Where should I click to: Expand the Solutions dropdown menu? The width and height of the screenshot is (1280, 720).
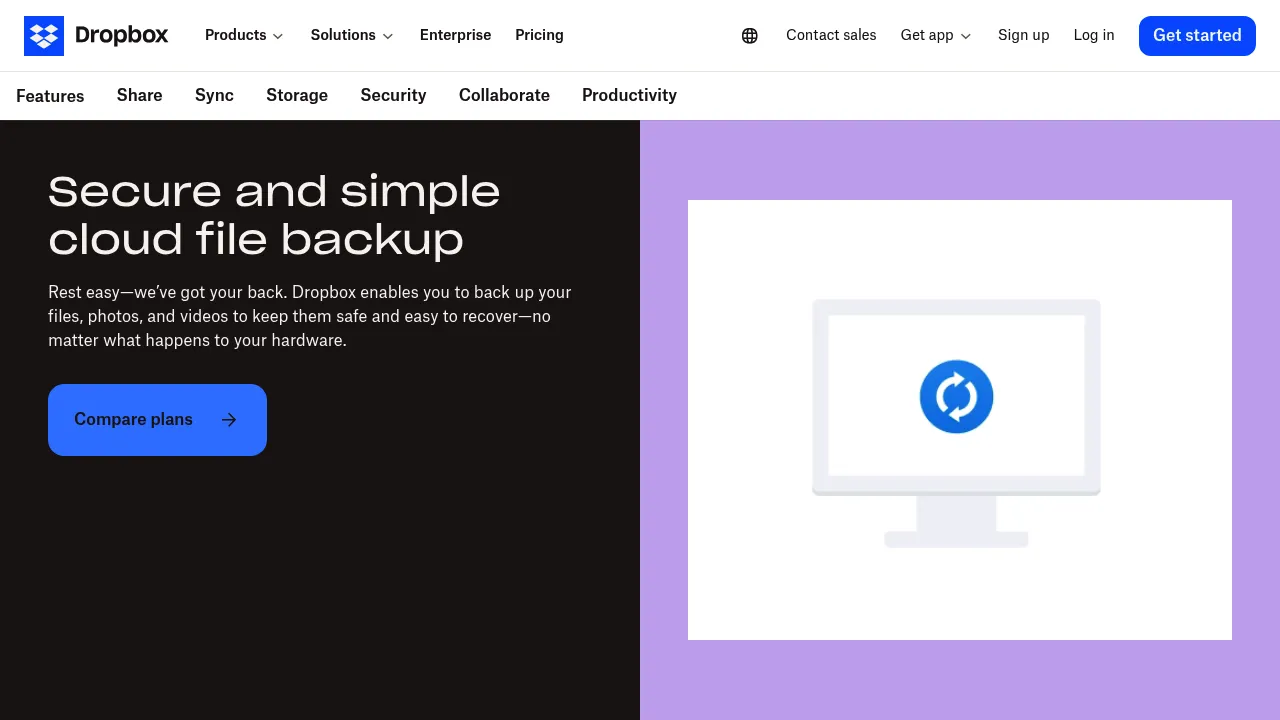point(352,35)
